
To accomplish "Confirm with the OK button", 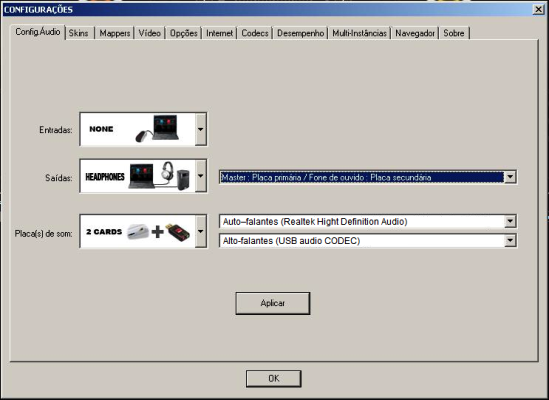I will 273,379.
